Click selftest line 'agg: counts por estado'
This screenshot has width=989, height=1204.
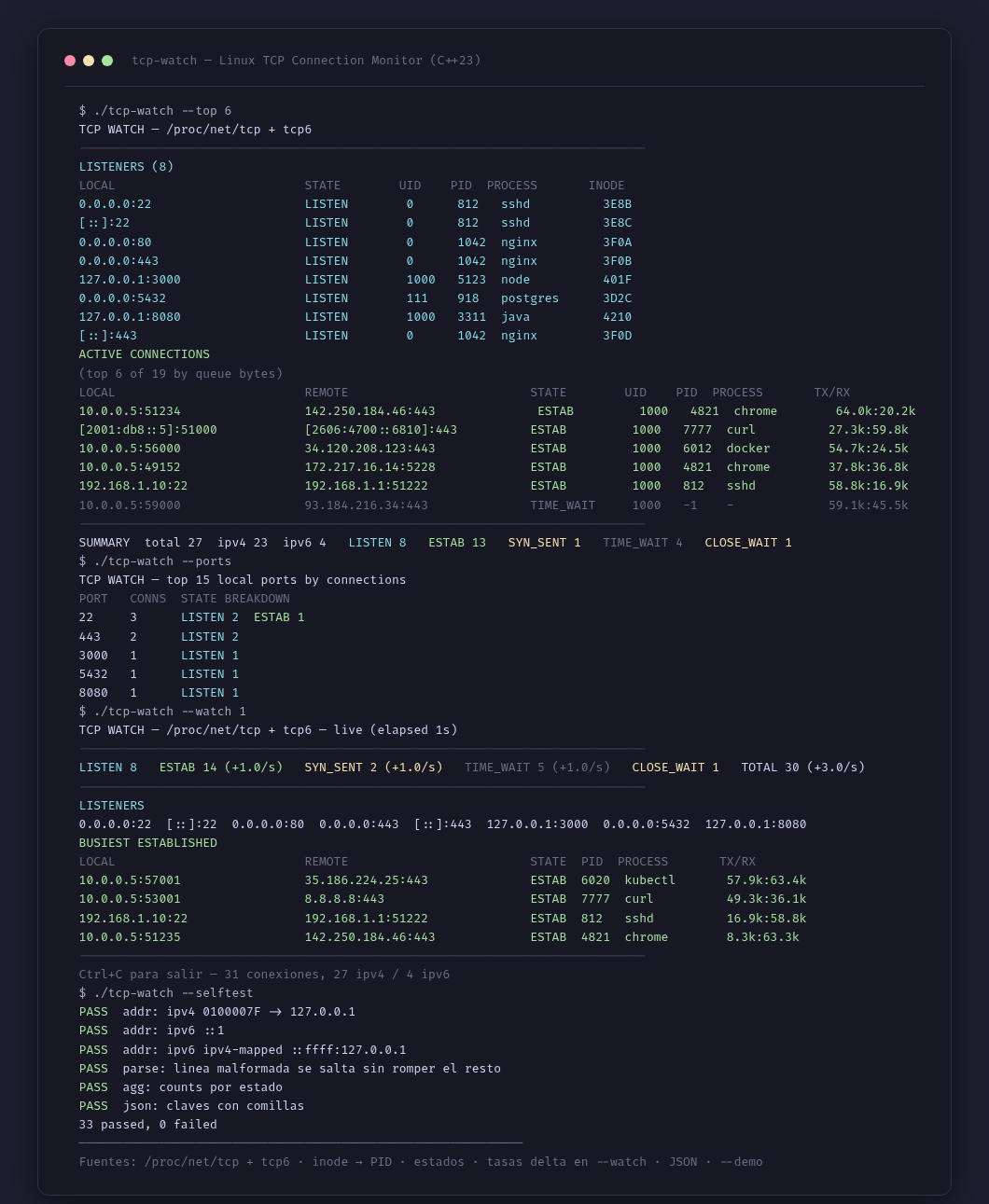click(202, 1087)
